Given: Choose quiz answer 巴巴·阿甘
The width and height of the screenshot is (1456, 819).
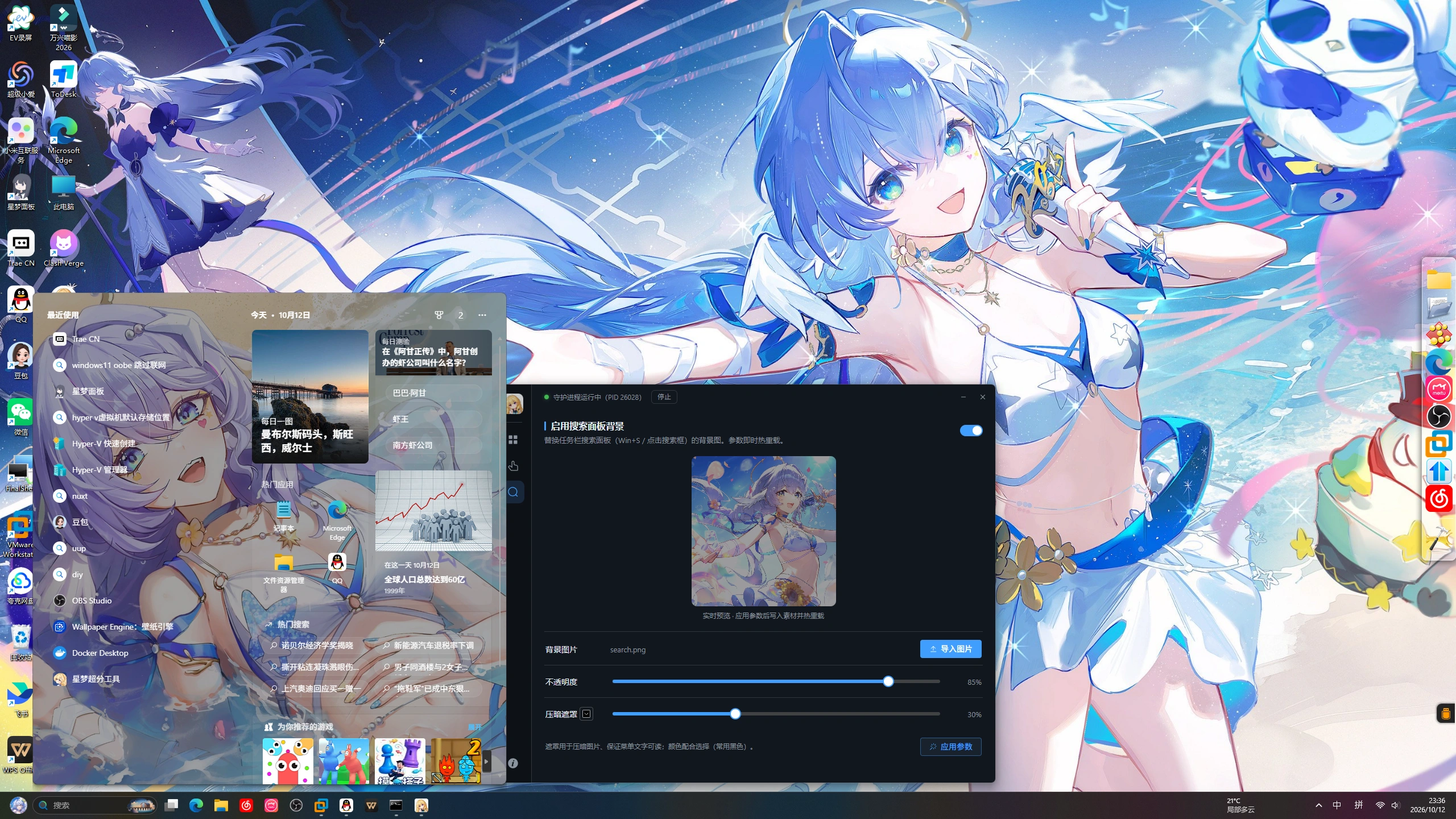Looking at the screenshot, I should pyautogui.click(x=433, y=393).
